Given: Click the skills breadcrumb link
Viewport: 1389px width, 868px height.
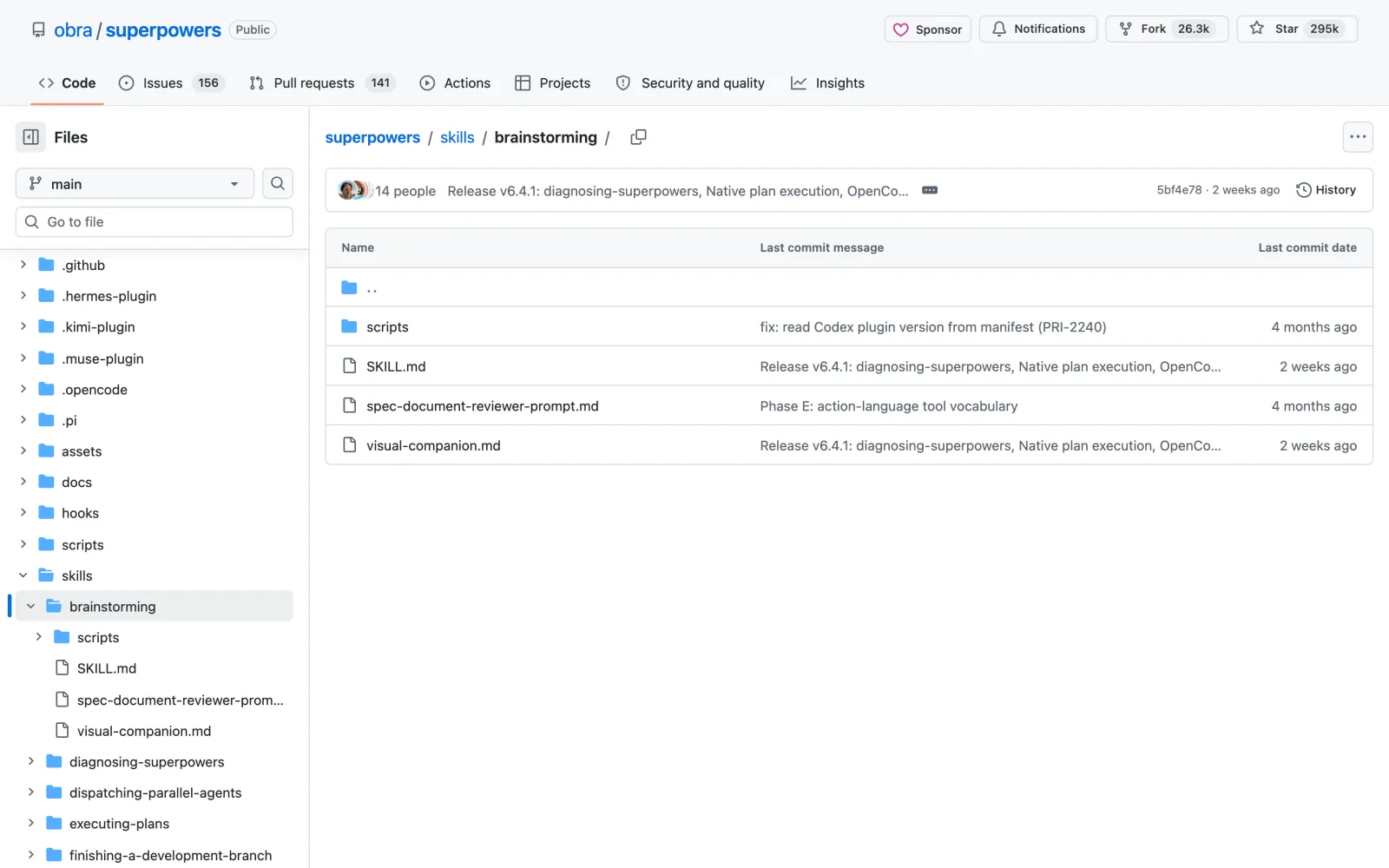Looking at the screenshot, I should point(458,137).
